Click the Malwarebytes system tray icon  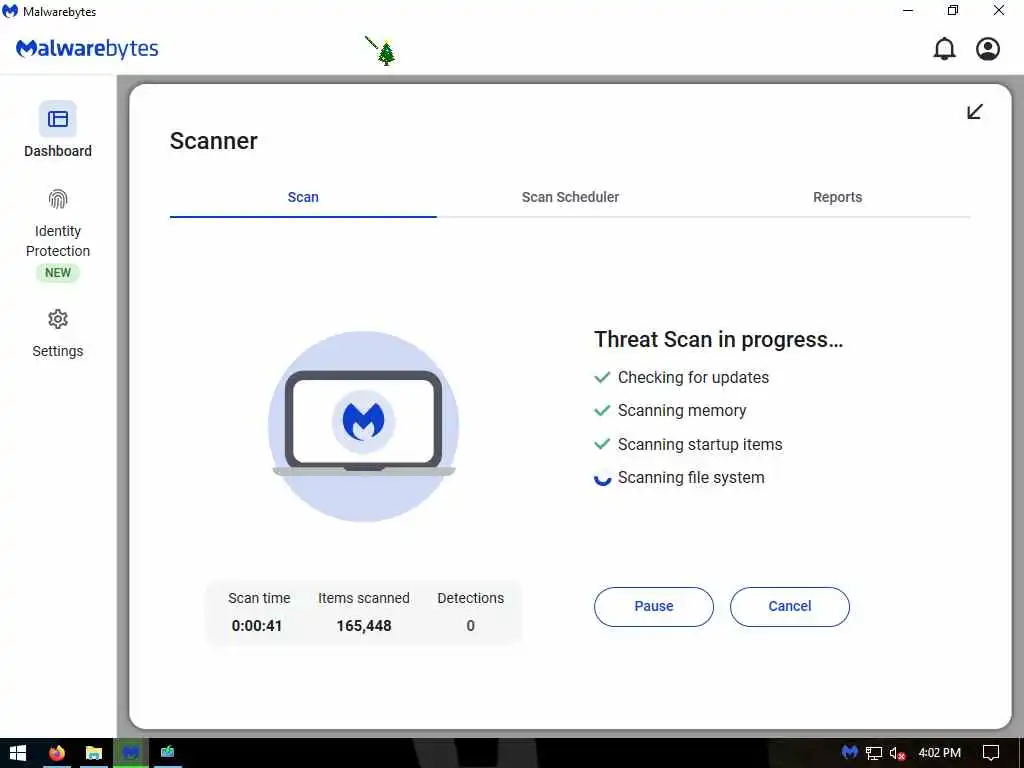click(x=849, y=753)
